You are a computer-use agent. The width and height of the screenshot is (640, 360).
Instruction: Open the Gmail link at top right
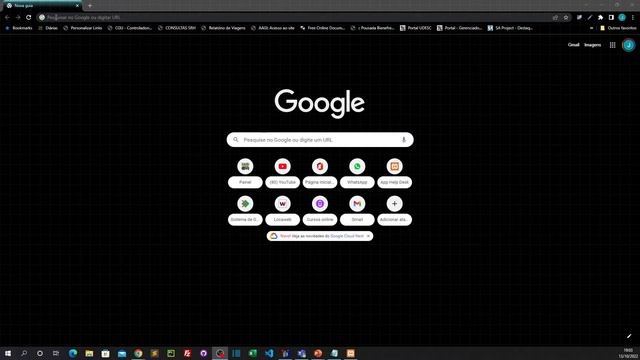pyautogui.click(x=573, y=45)
